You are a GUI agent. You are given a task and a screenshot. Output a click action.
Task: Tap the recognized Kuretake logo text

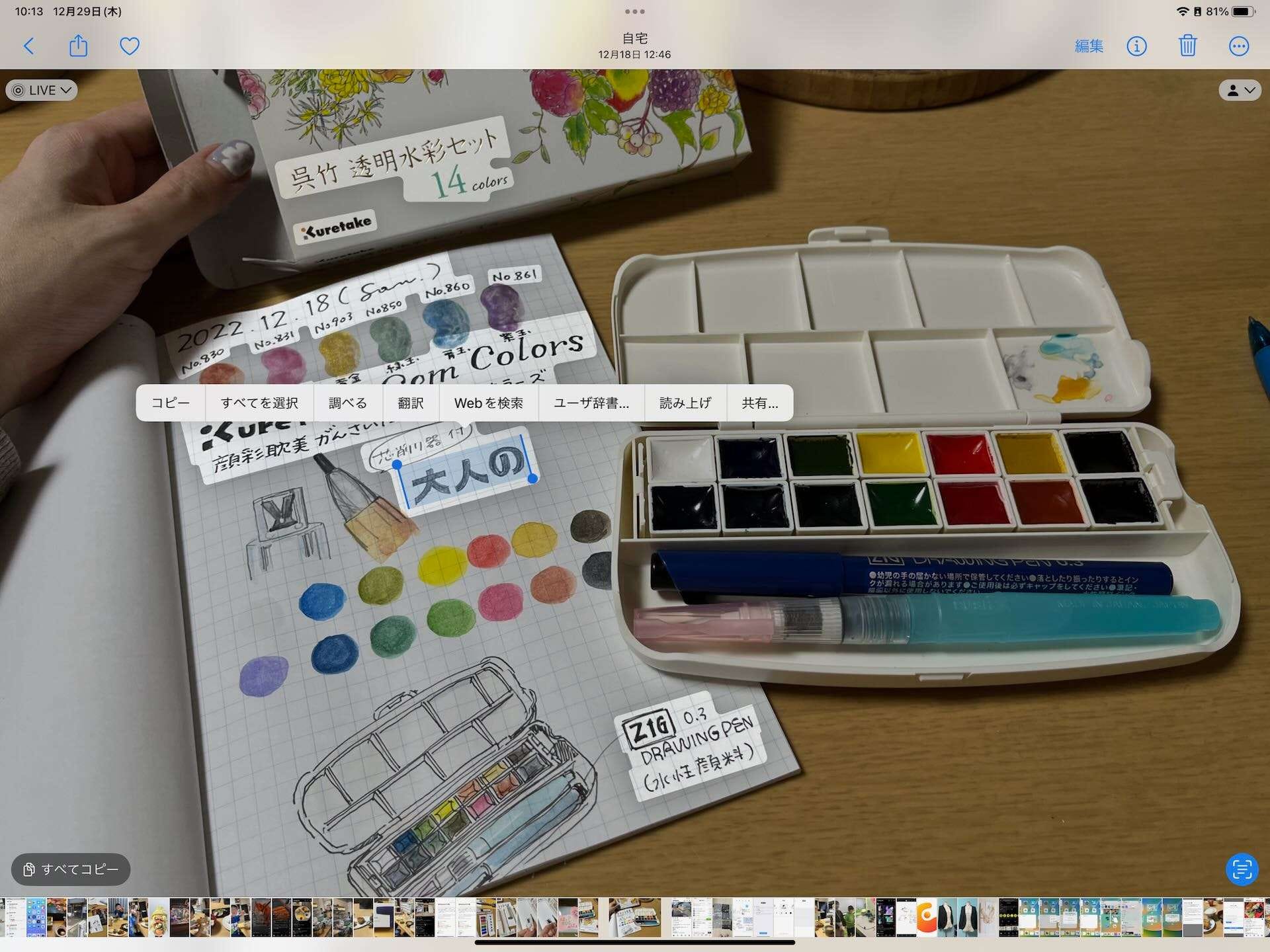[x=336, y=227]
